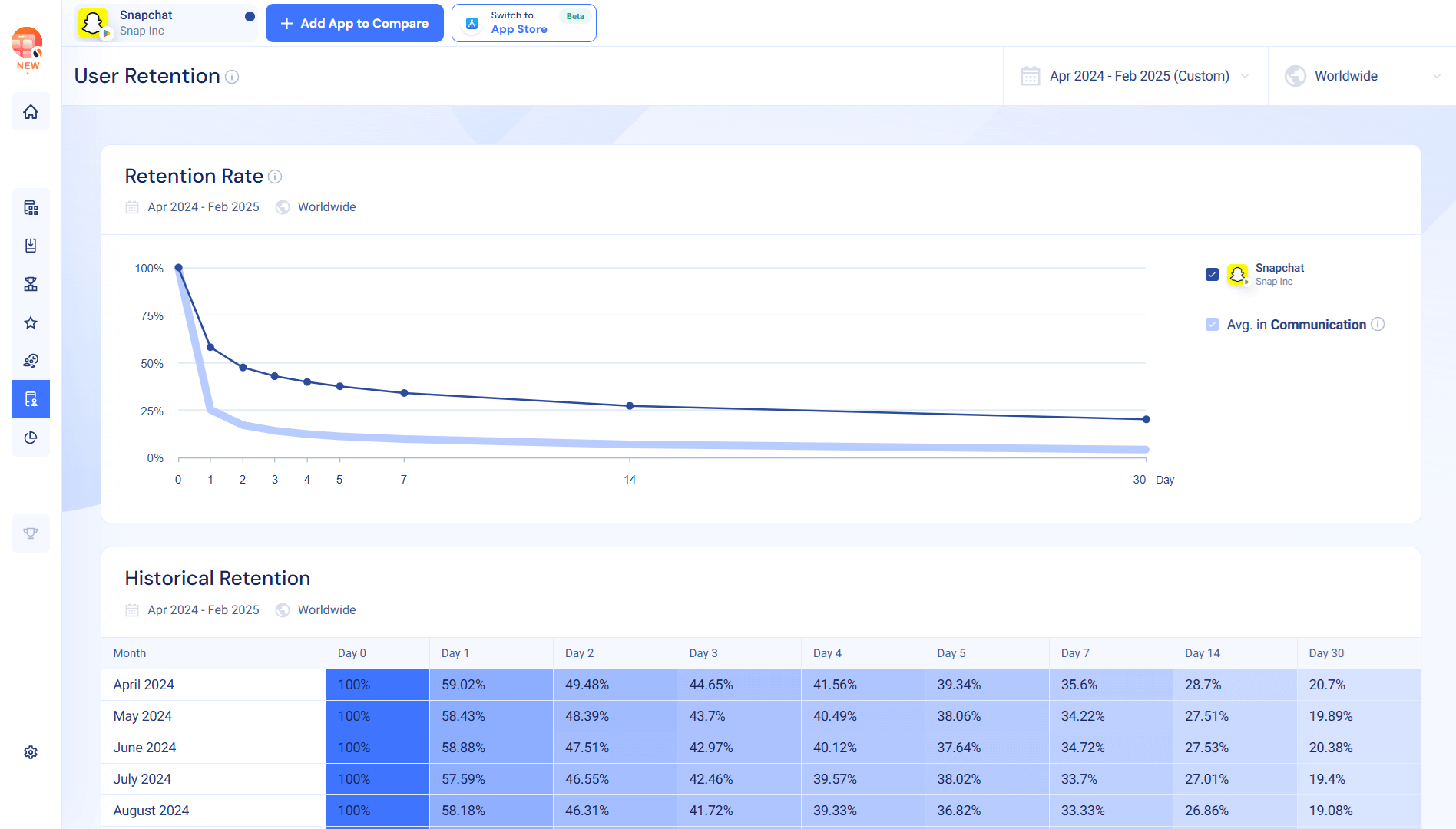
Task: Switch to the App Store beta view
Action: (x=524, y=23)
